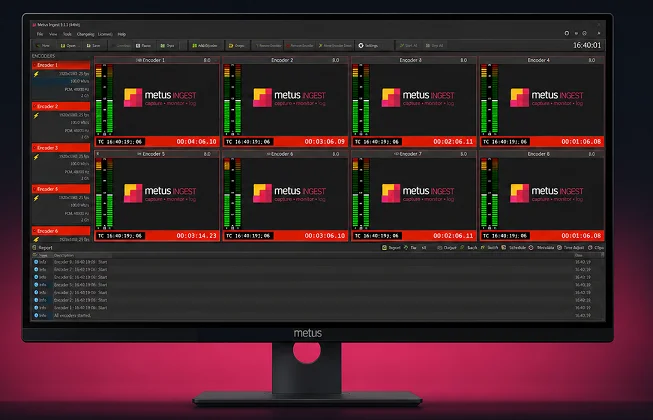The image size is (653, 420).
Task: Click the lightning icon under Encoder 3
Action: tap(36, 157)
